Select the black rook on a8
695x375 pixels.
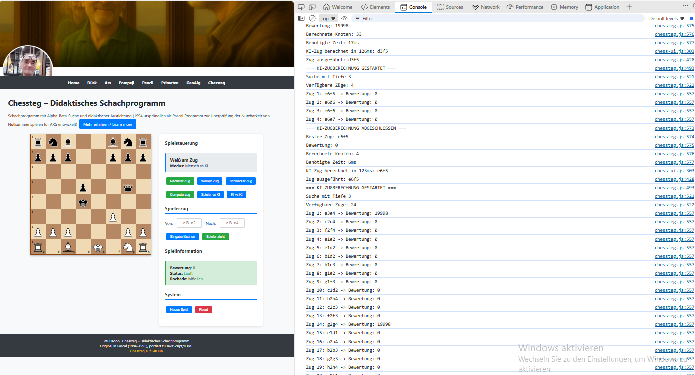coord(38,142)
